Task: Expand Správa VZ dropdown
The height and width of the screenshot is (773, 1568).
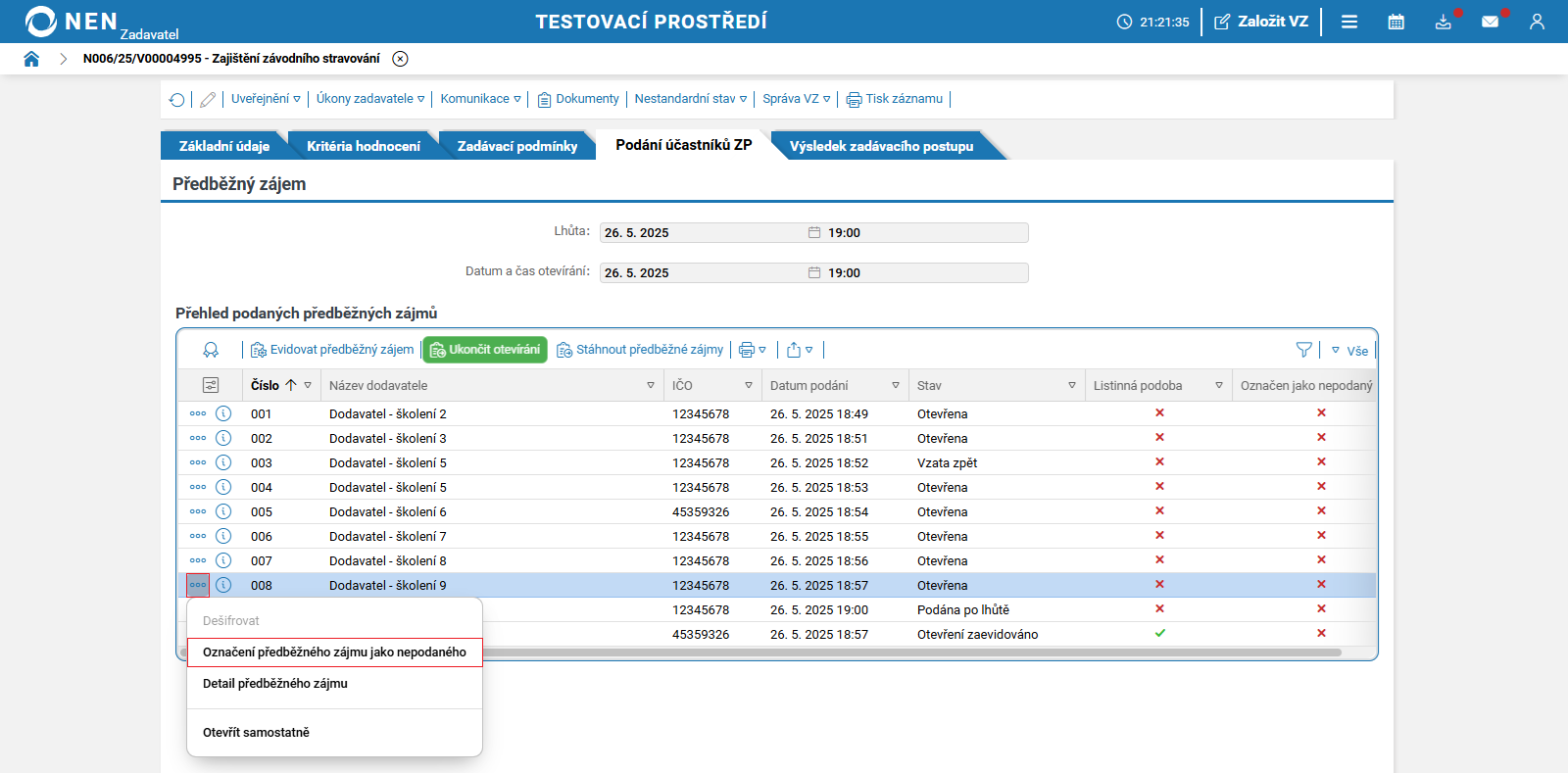Action: (x=797, y=99)
